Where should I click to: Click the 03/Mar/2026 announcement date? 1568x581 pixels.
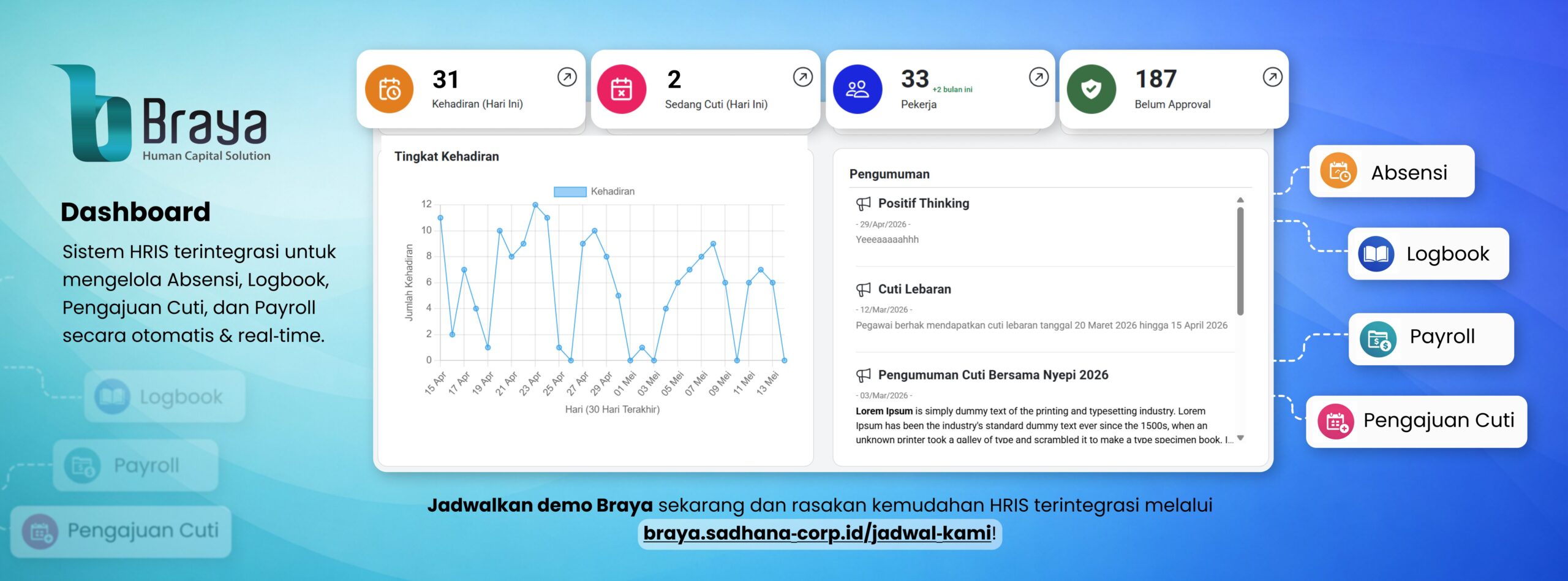pyautogui.click(x=884, y=396)
